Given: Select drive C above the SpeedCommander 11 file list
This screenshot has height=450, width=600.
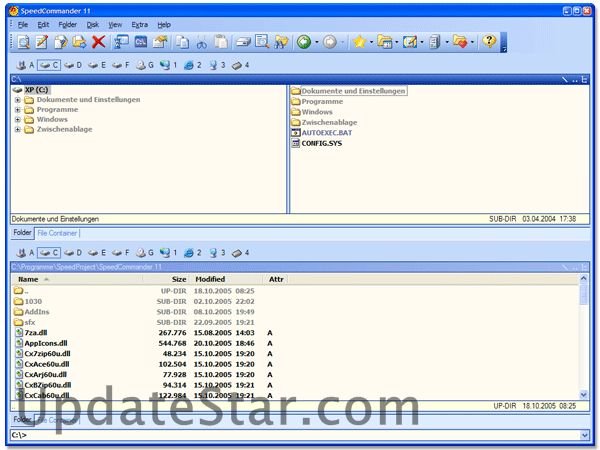Looking at the screenshot, I should click(49, 253).
